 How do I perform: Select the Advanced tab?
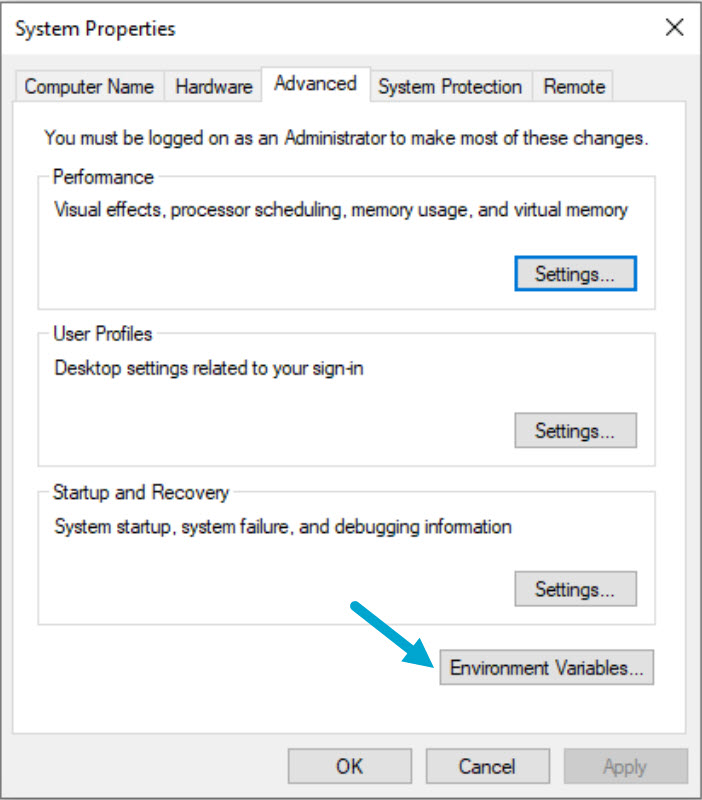coord(315,84)
